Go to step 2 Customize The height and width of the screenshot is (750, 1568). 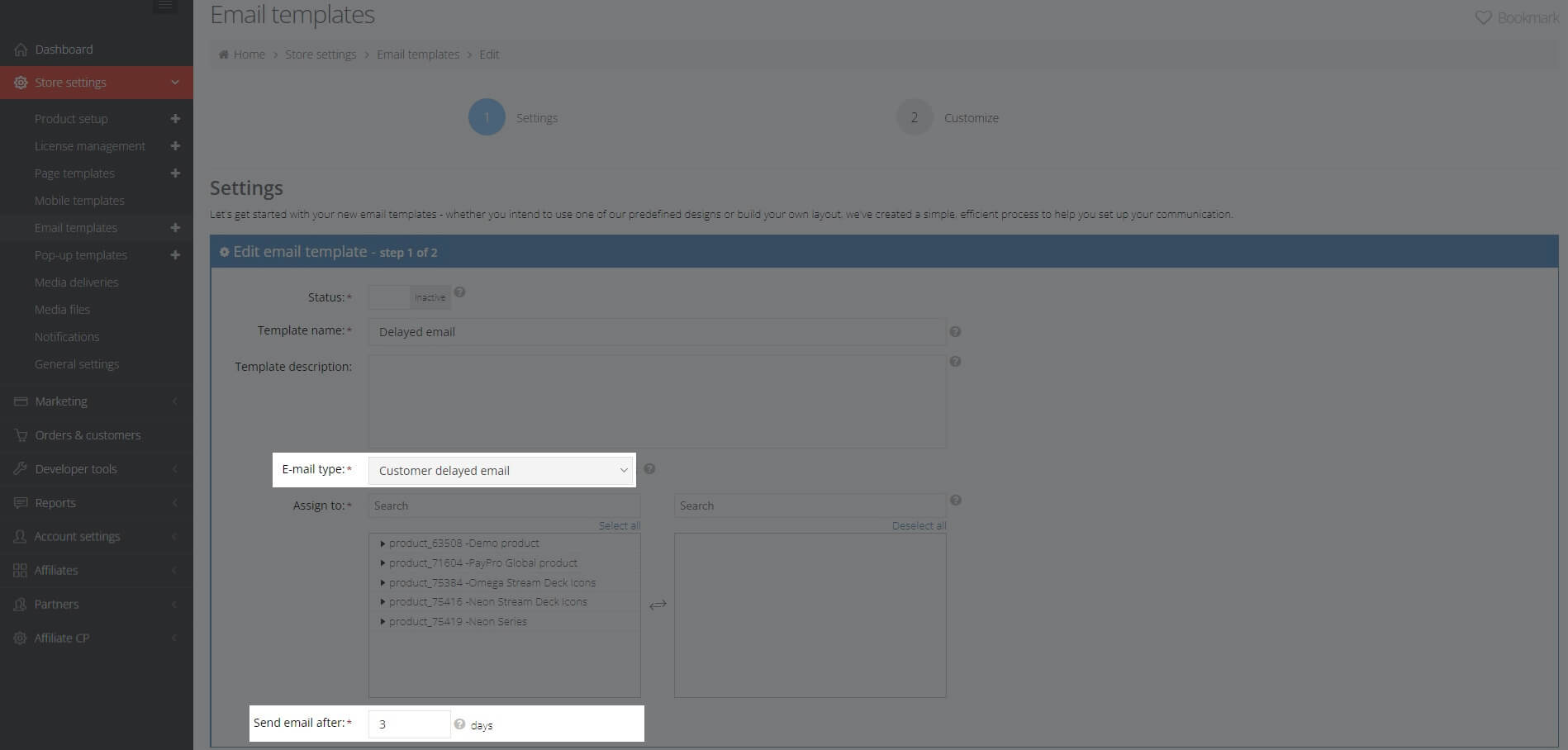point(914,116)
